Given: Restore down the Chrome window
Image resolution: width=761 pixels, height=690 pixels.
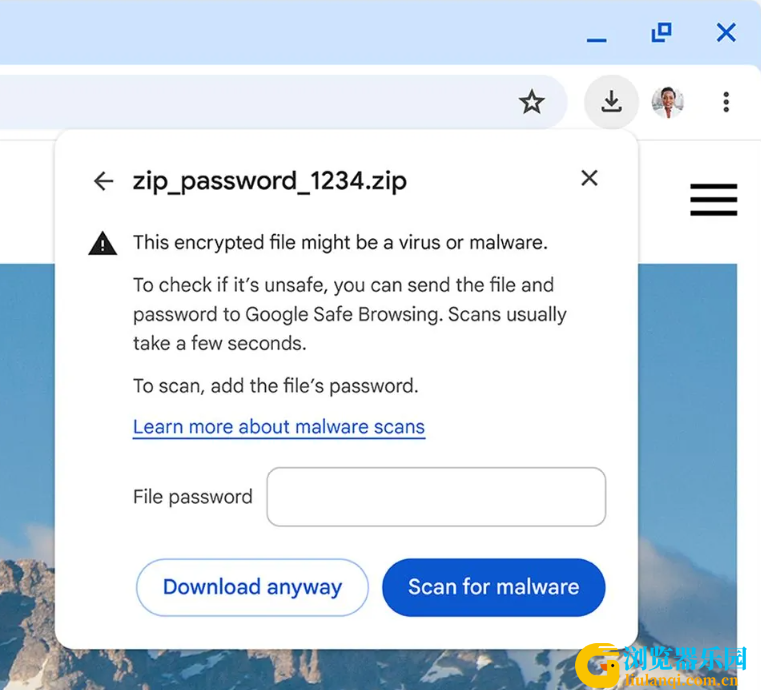Looking at the screenshot, I should click(661, 32).
